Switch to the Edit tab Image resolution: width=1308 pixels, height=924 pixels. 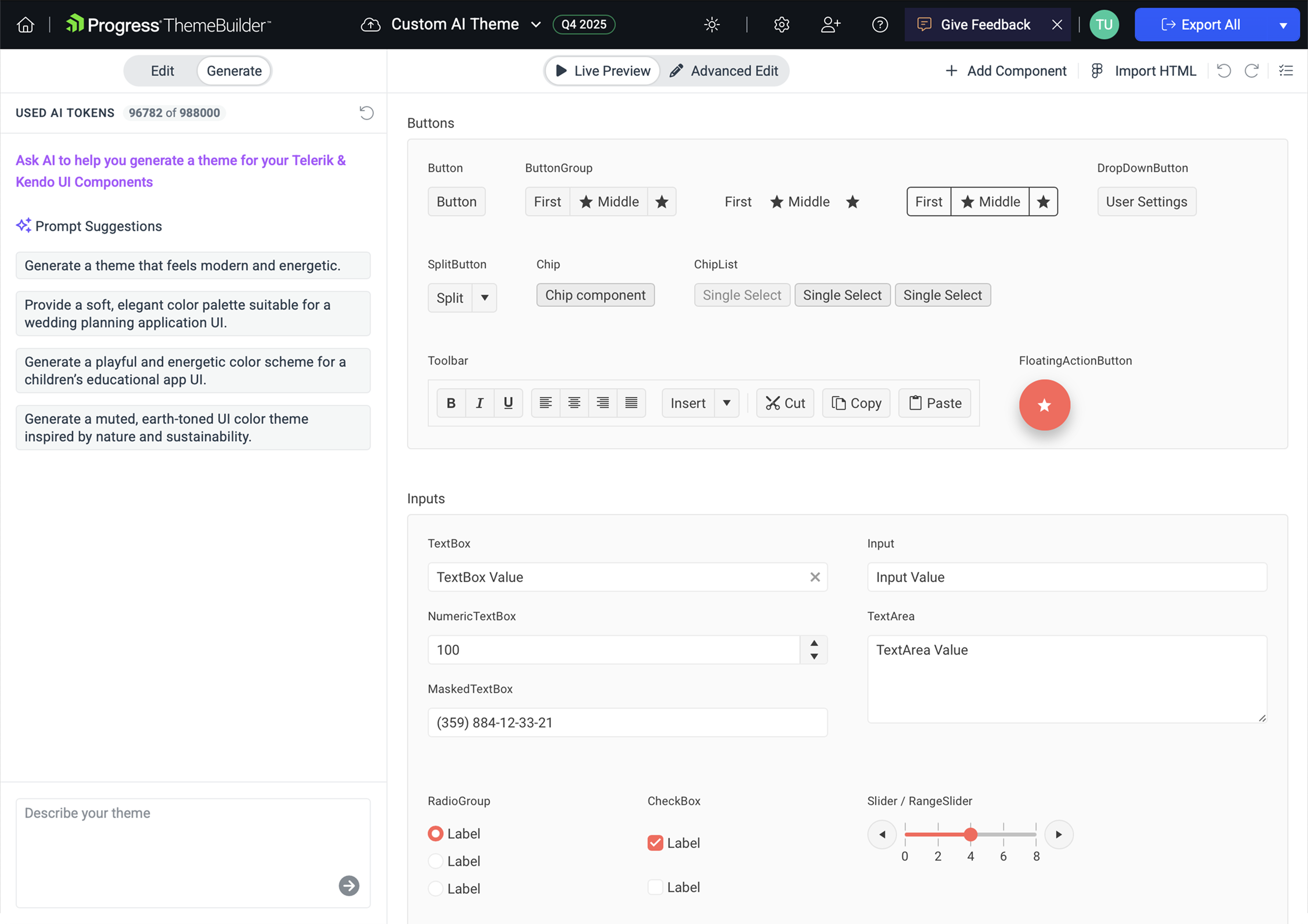coord(162,71)
